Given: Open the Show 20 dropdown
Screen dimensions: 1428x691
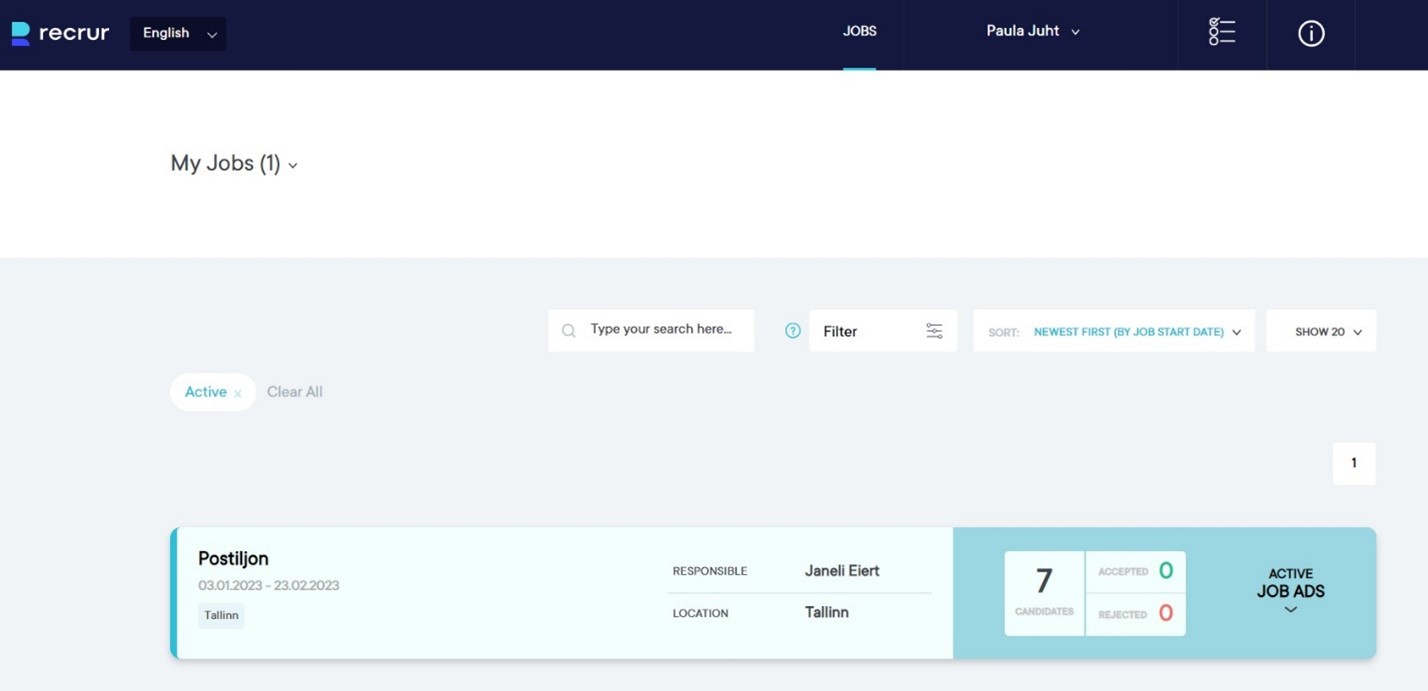Looking at the screenshot, I should (x=1320, y=332).
